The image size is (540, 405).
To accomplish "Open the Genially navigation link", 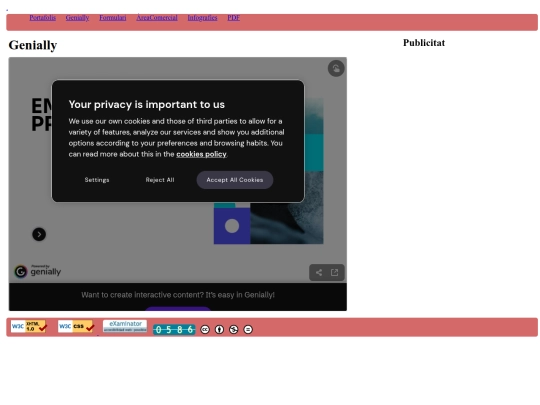I will 77,18.
